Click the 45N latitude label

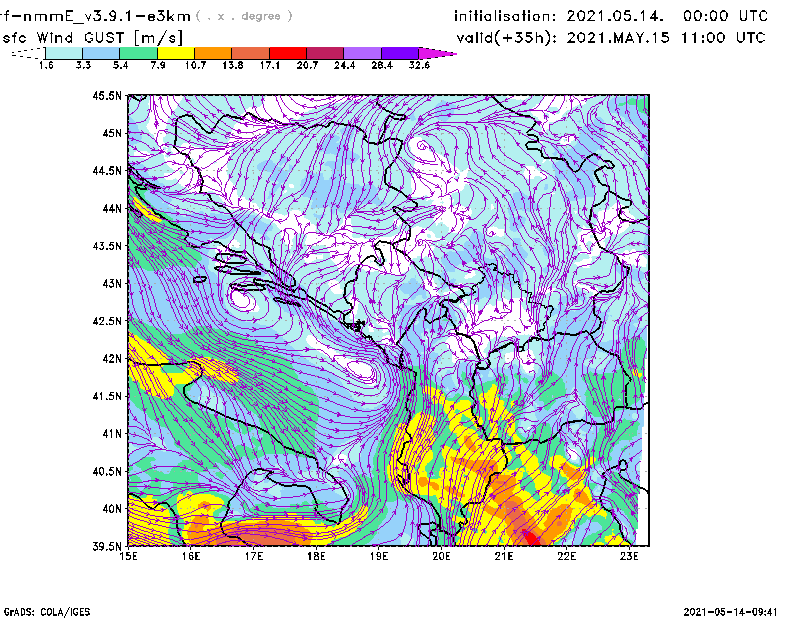[x=112, y=133]
